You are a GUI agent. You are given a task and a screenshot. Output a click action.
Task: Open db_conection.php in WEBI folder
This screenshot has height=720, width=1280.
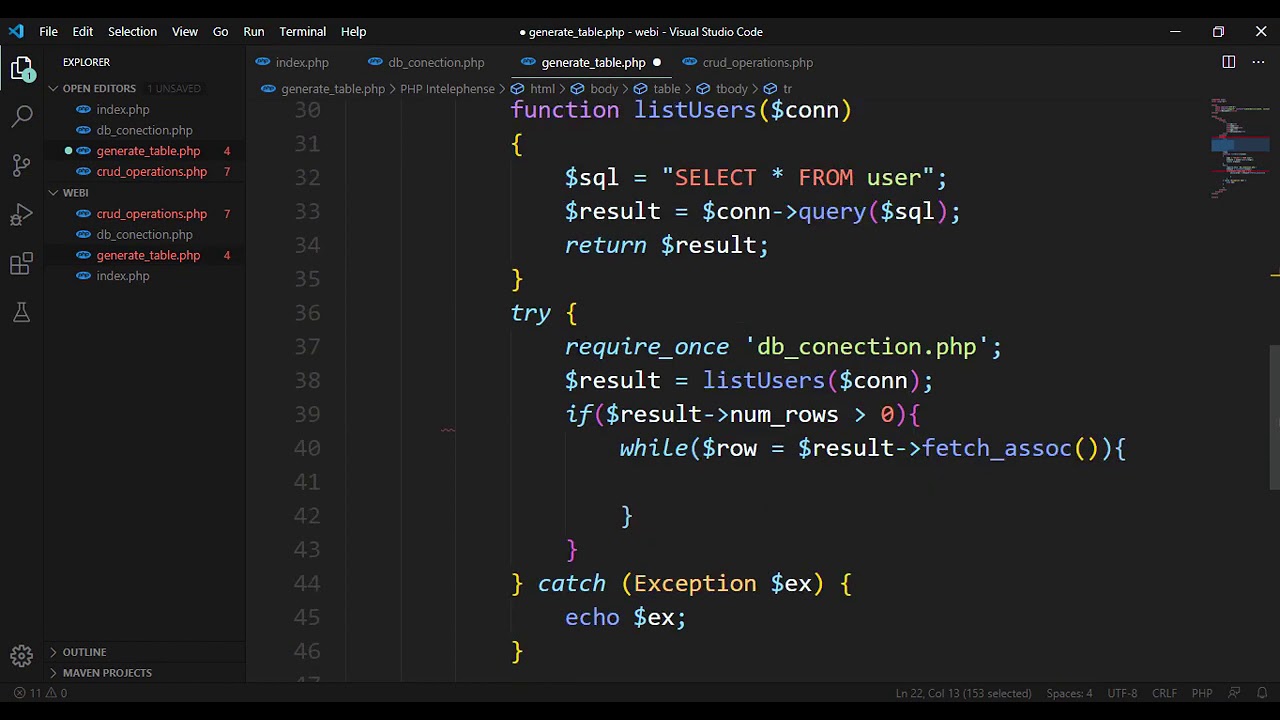pyautogui.click(x=144, y=235)
